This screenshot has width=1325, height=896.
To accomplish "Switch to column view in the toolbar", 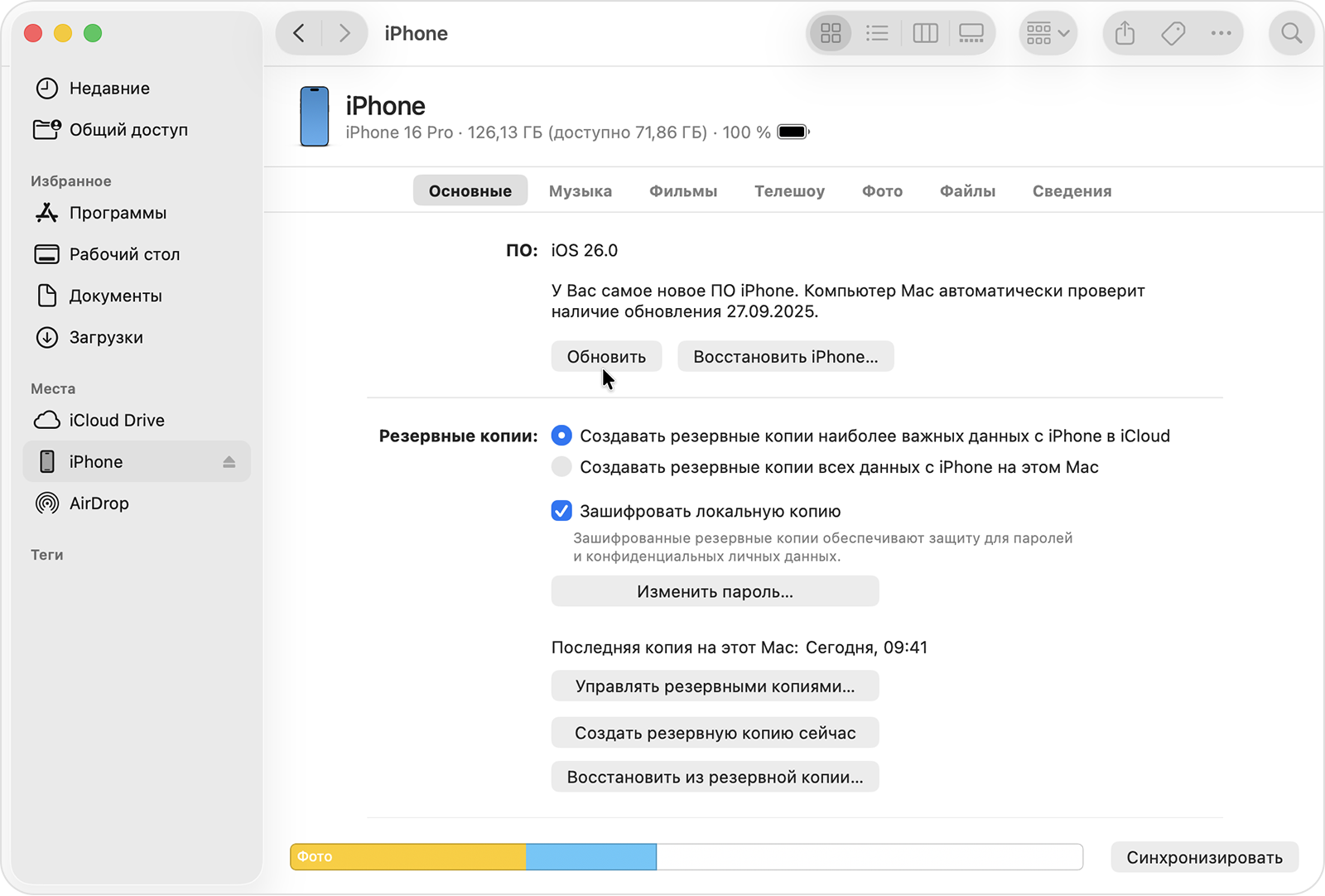I will click(x=924, y=33).
